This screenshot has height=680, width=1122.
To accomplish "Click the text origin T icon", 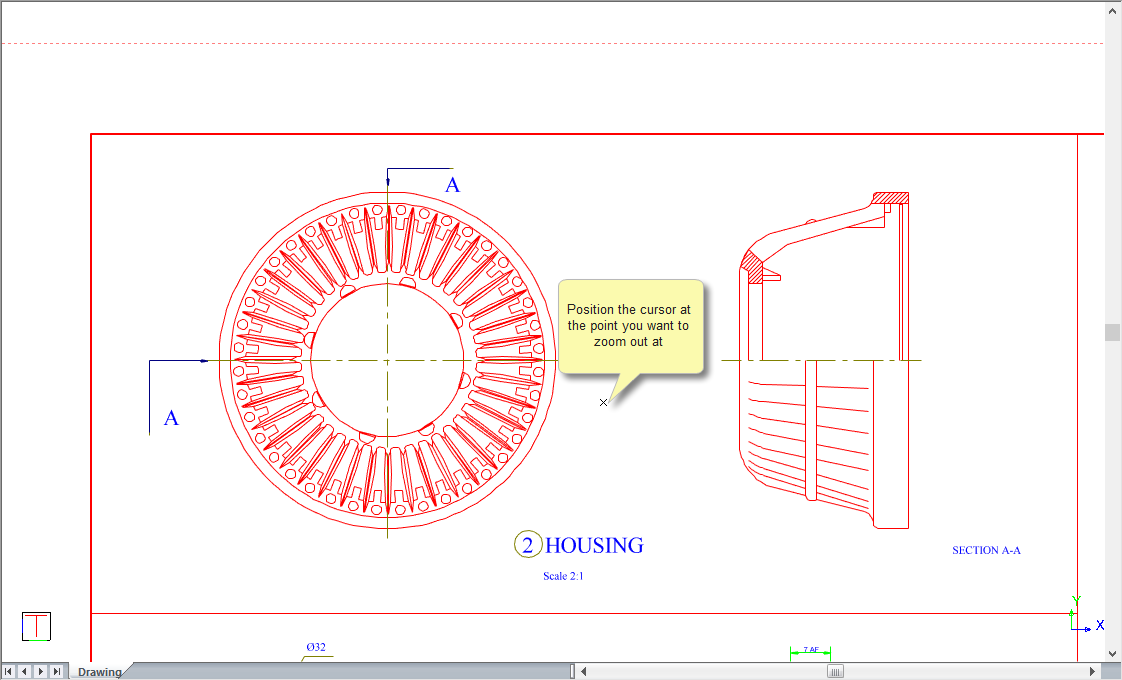I will 36,626.
